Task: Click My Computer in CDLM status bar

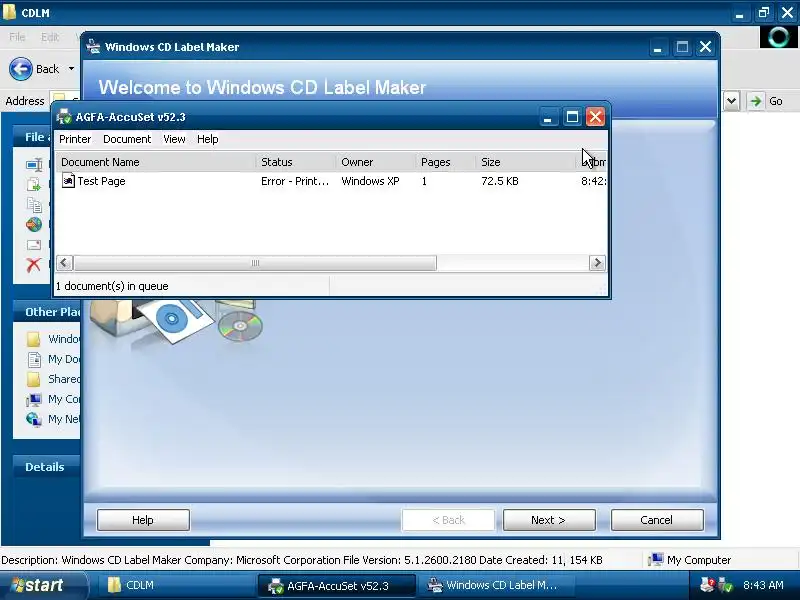Action: [690, 560]
